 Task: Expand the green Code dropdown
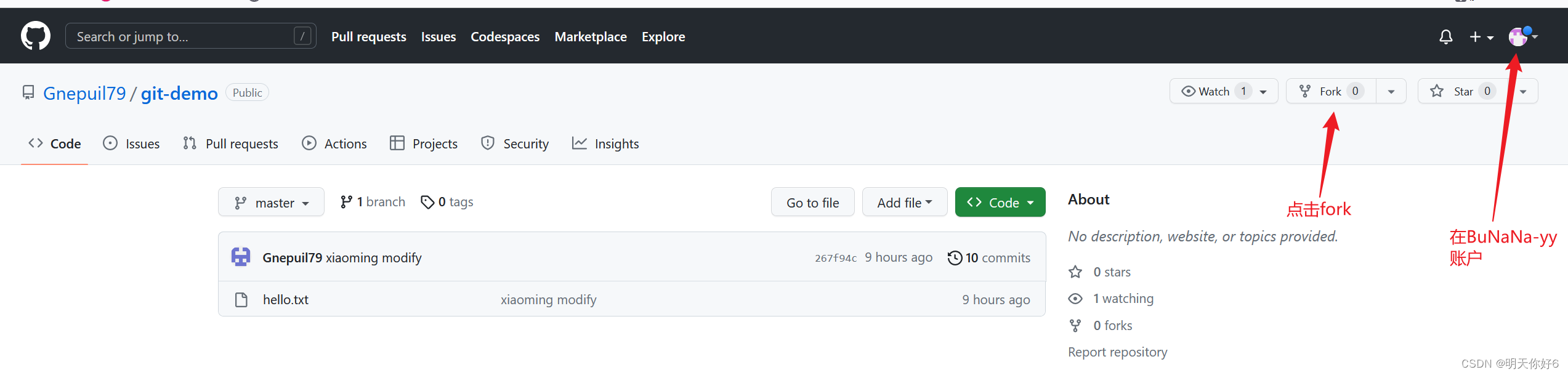[x=1000, y=203]
